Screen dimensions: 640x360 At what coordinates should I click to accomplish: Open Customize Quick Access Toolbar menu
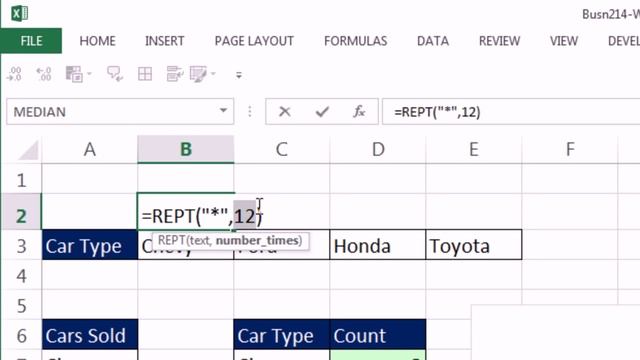[239, 75]
